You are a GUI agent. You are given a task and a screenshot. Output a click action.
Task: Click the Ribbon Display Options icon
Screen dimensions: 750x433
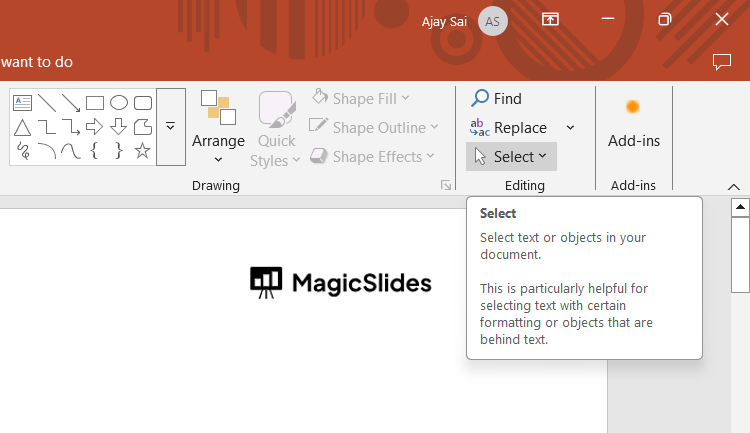[550, 20]
